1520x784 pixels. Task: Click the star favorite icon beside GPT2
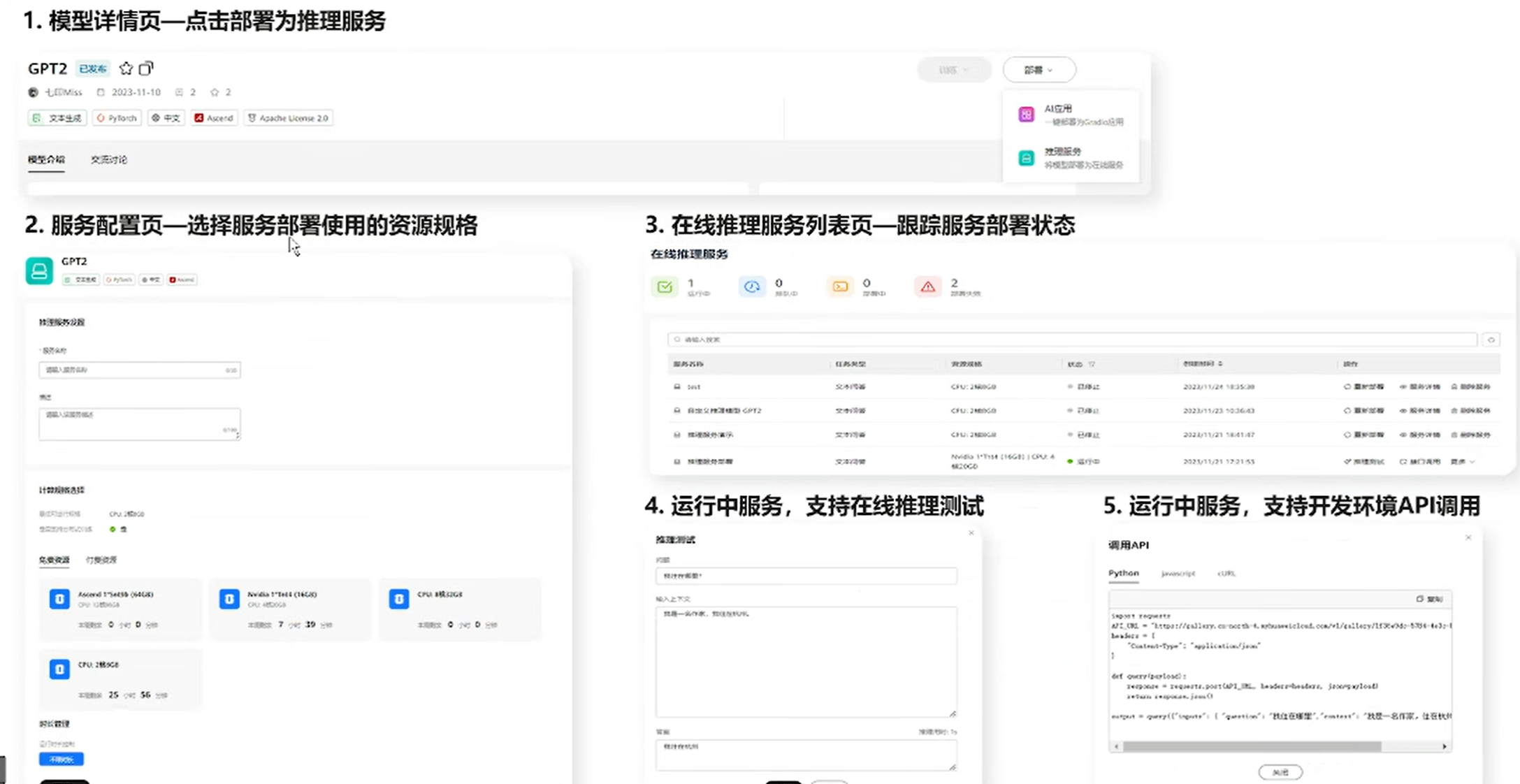point(126,68)
